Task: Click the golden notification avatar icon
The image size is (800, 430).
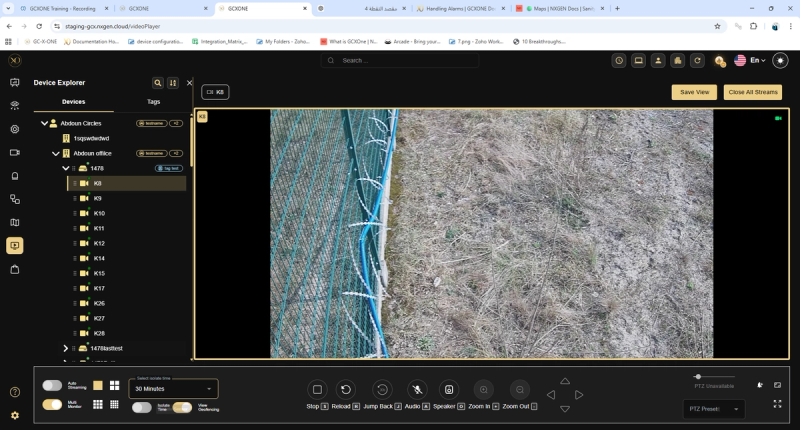Action: click(719, 61)
